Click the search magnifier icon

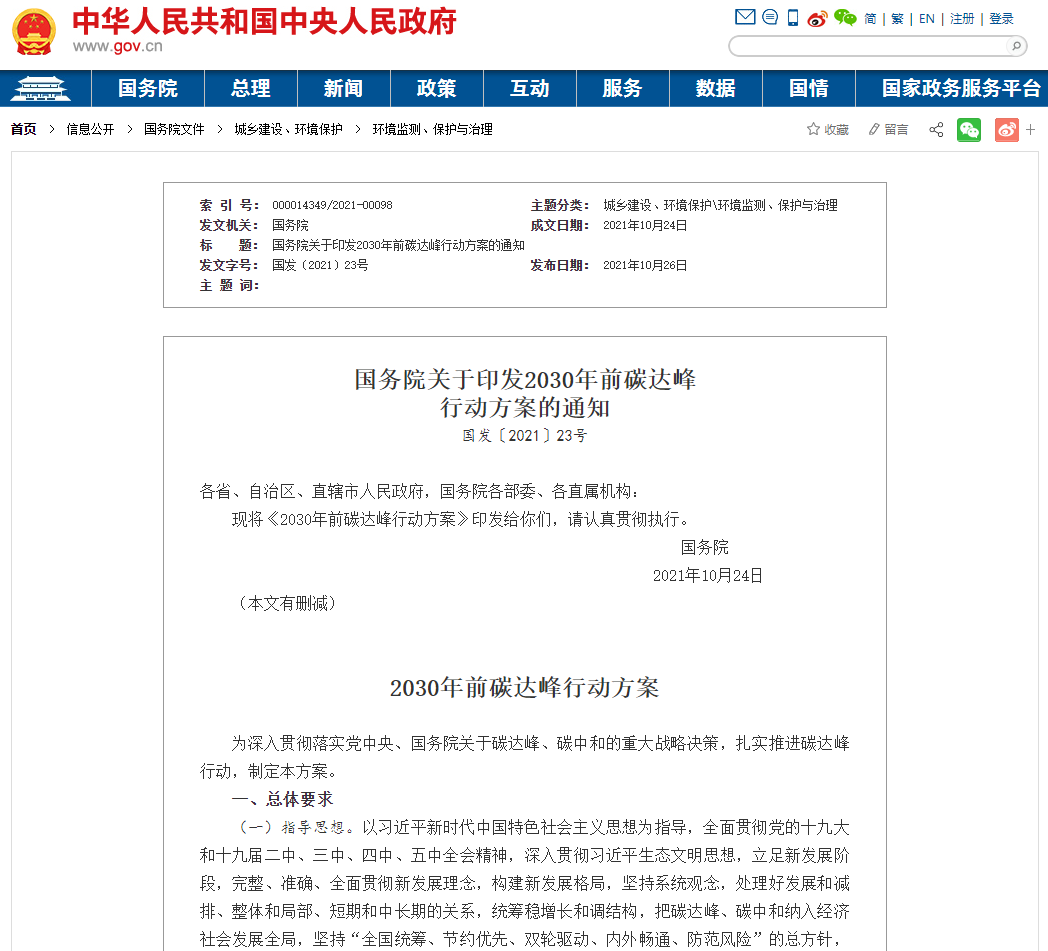point(1015,46)
